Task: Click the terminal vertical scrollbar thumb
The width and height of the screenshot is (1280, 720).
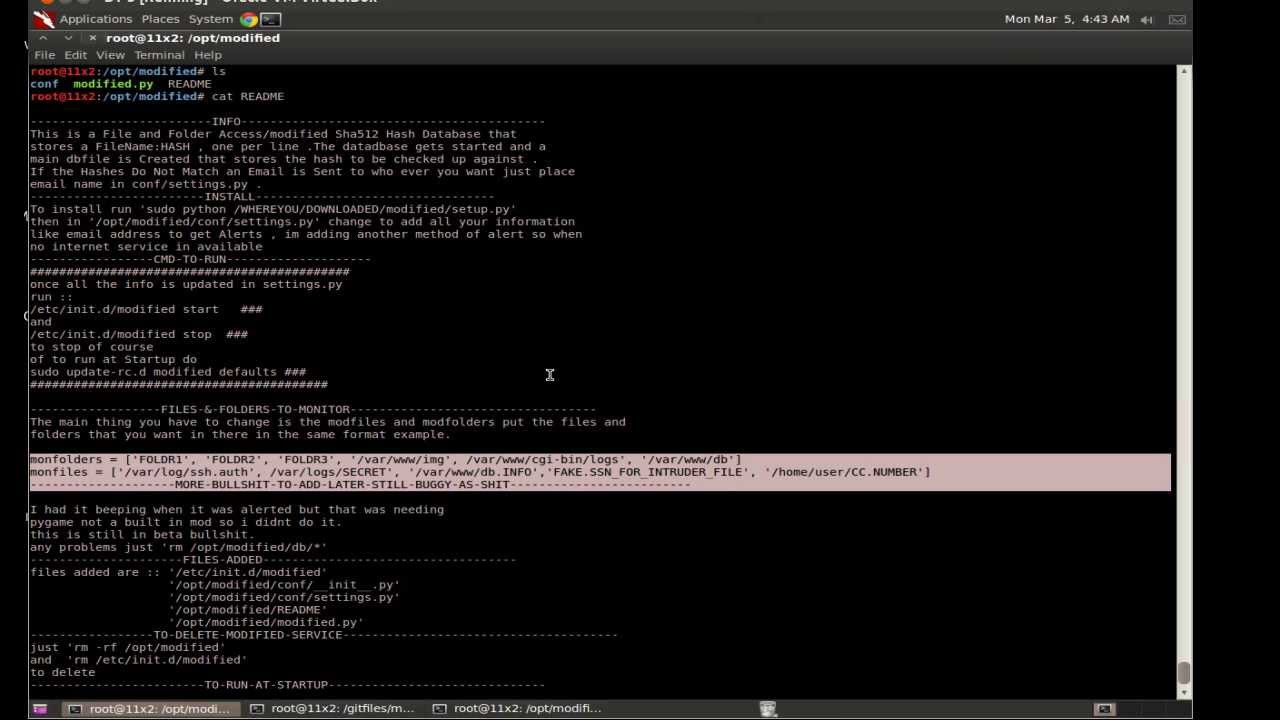Action: pos(1184,672)
